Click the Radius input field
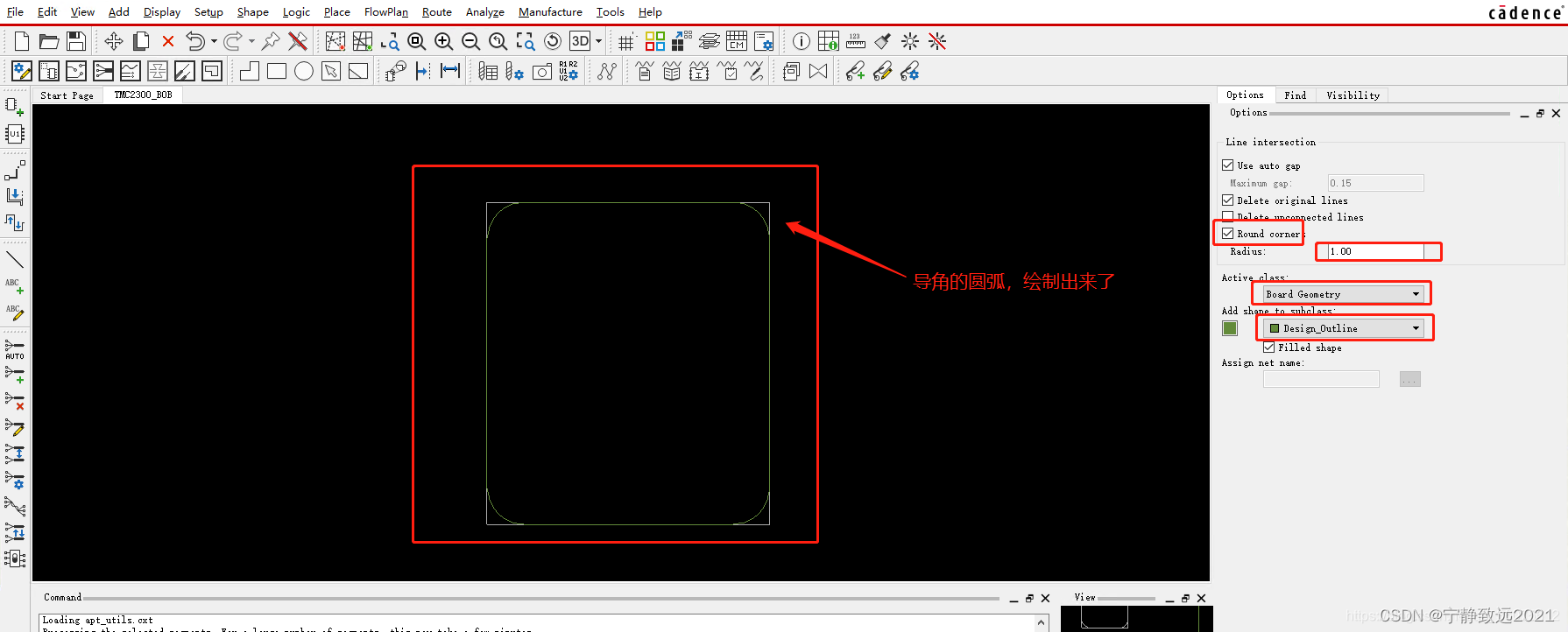This screenshot has width=1568, height=632. tap(1374, 252)
